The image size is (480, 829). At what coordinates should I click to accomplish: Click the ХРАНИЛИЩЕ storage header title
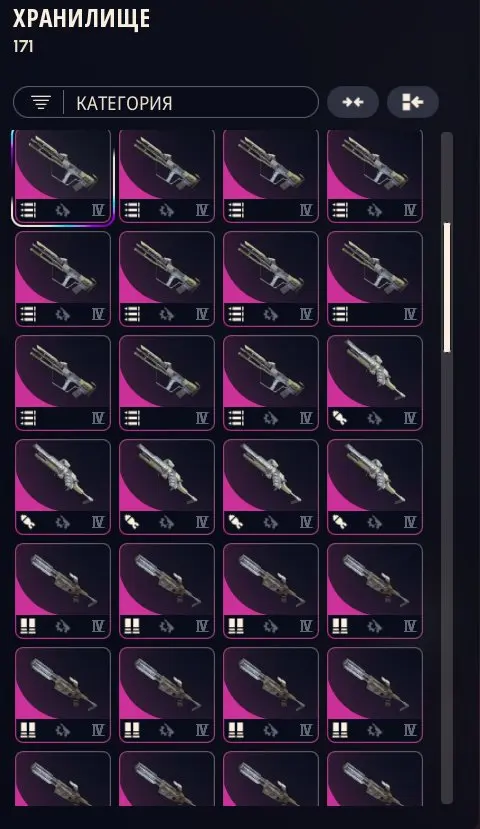[x=81, y=19]
